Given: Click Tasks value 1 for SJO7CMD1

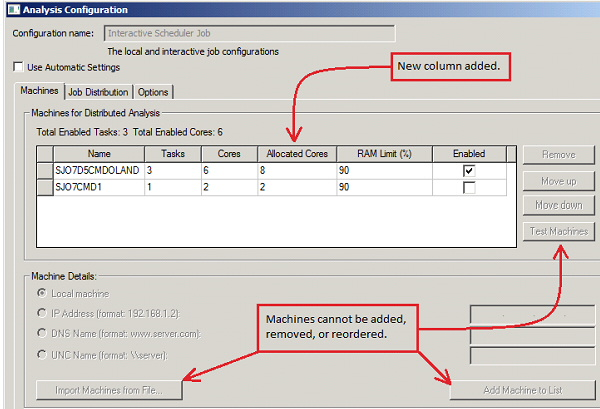Looking at the screenshot, I should pos(173,187).
